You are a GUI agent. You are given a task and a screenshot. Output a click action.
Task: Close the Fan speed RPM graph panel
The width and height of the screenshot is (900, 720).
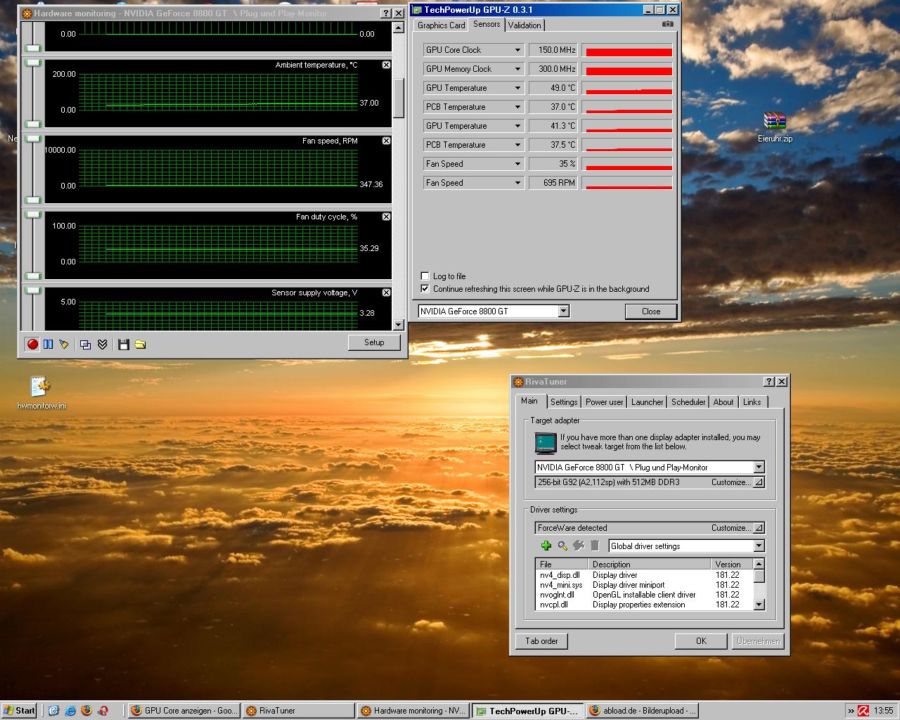[386, 141]
